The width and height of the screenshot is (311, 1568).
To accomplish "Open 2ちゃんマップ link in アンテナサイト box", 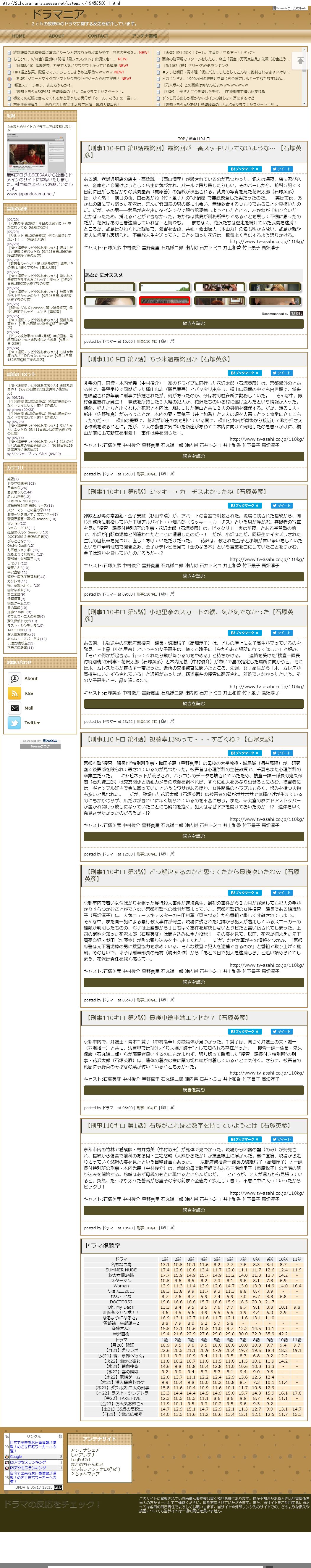I will (x=85, y=1474).
